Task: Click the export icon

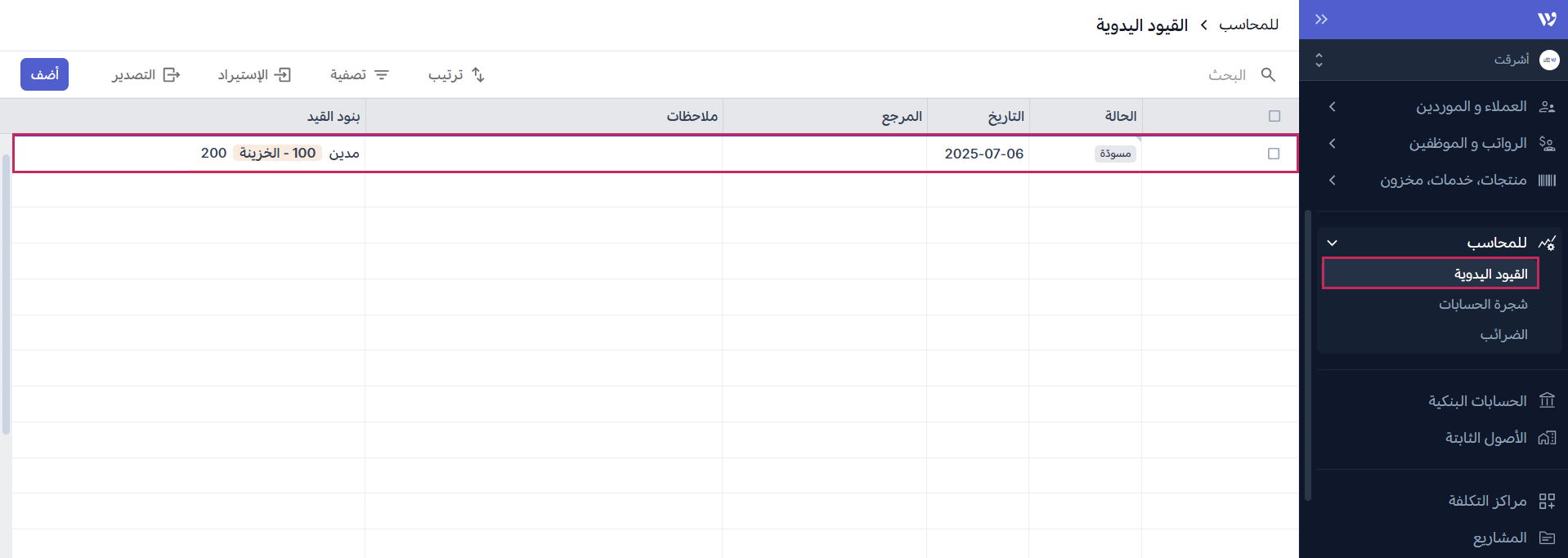Action: (172, 75)
